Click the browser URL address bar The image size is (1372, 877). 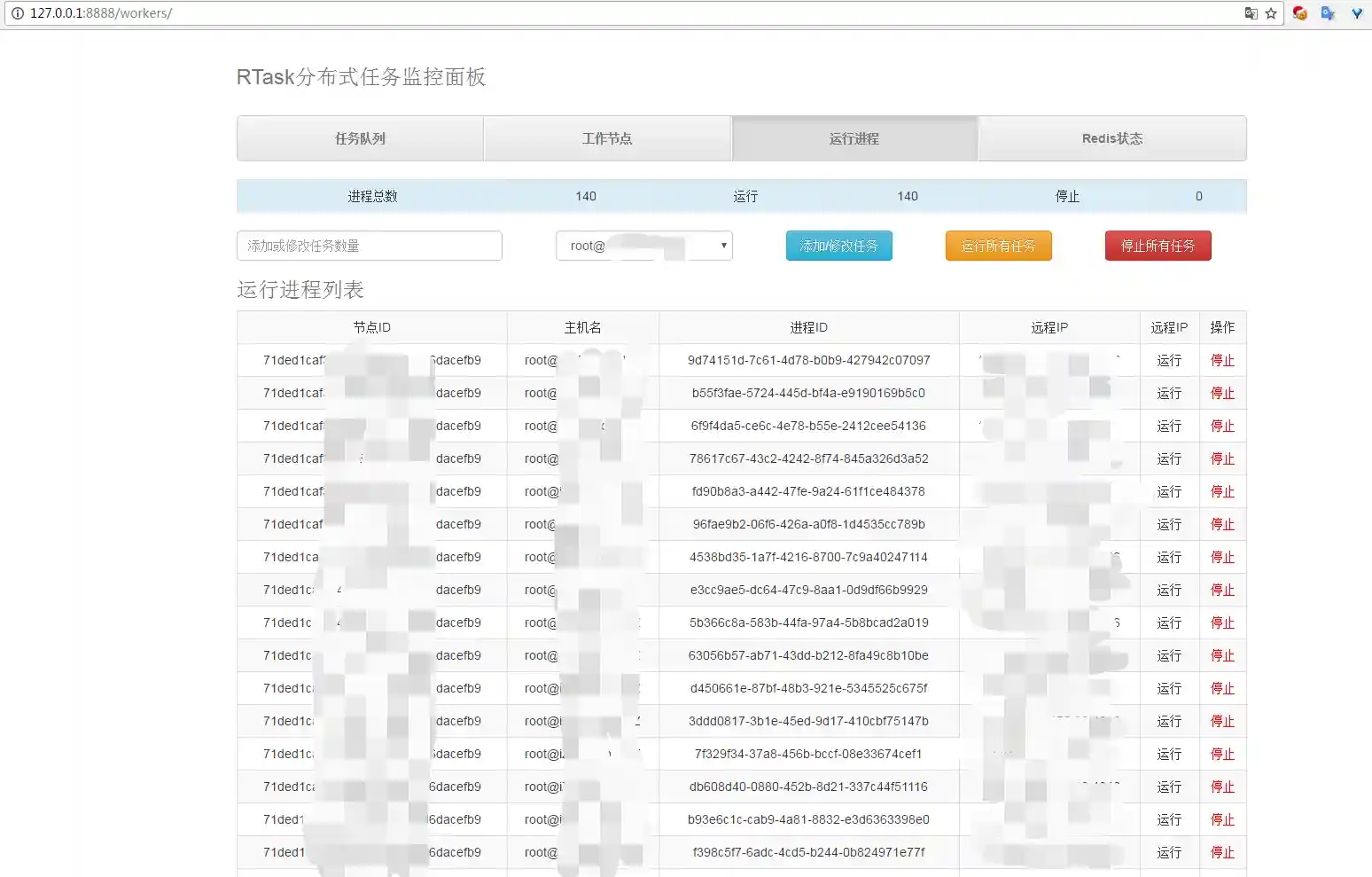pos(620,13)
